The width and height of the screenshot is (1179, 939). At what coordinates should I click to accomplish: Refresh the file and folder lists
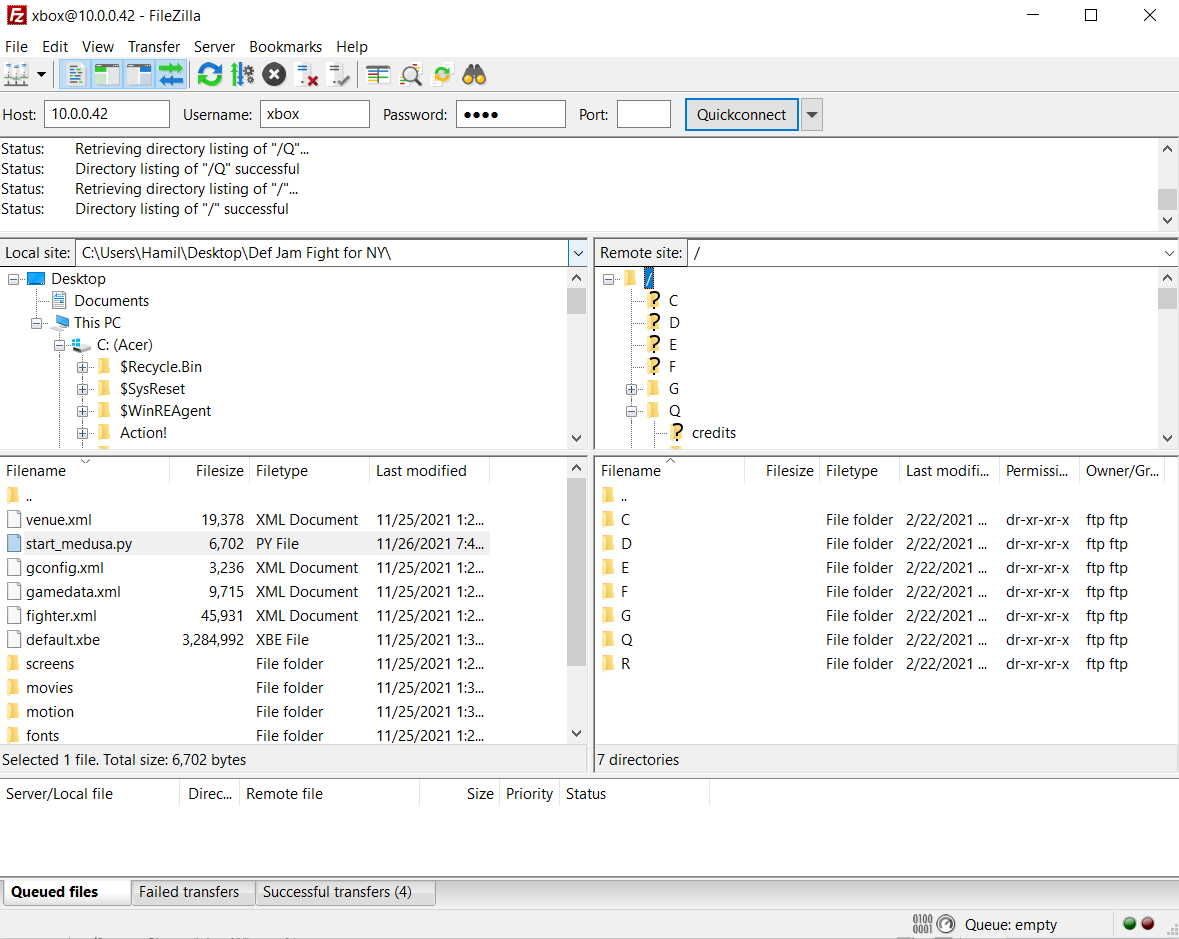210,74
